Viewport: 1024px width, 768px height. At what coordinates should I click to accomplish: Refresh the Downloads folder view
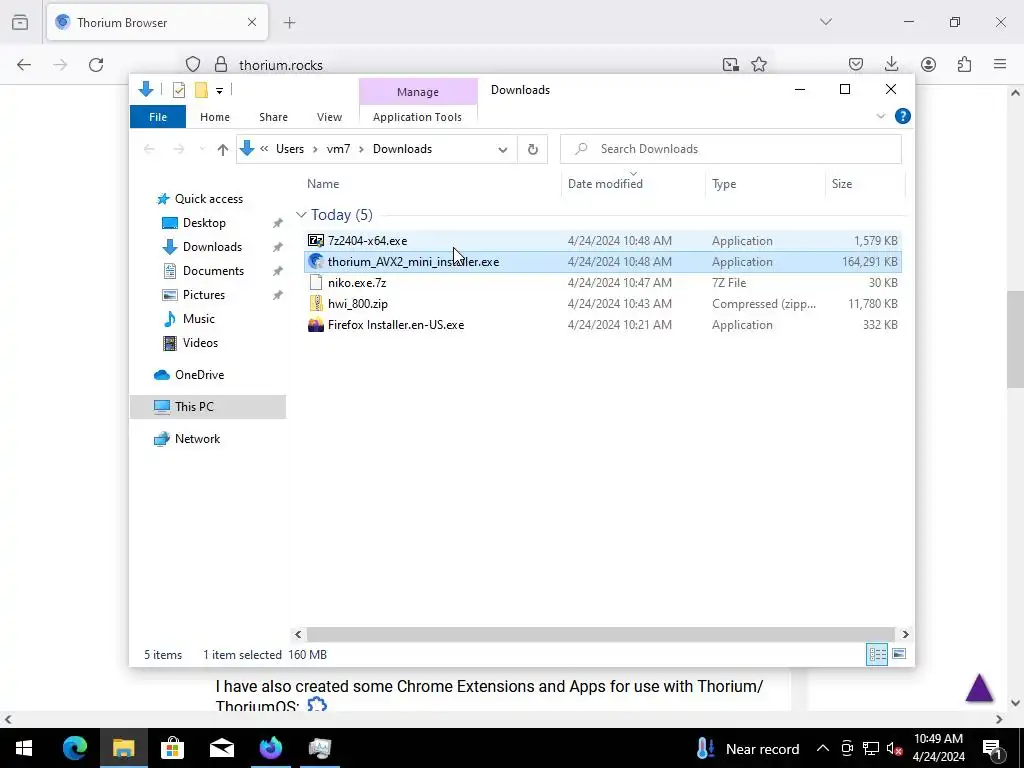(533, 150)
